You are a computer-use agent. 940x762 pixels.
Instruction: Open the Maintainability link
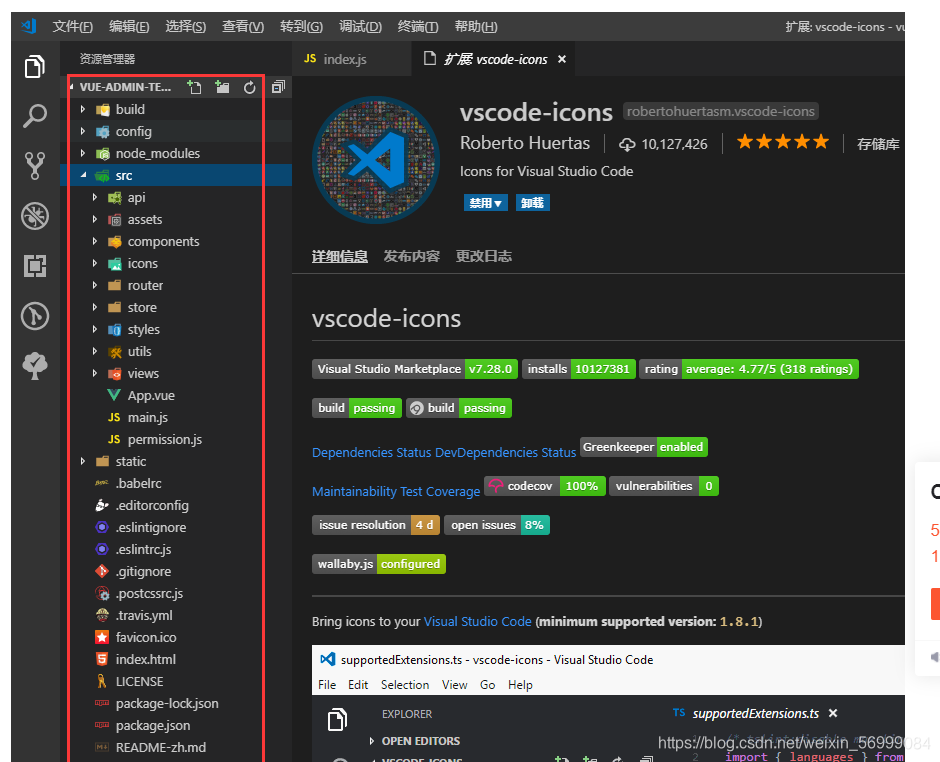click(354, 492)
